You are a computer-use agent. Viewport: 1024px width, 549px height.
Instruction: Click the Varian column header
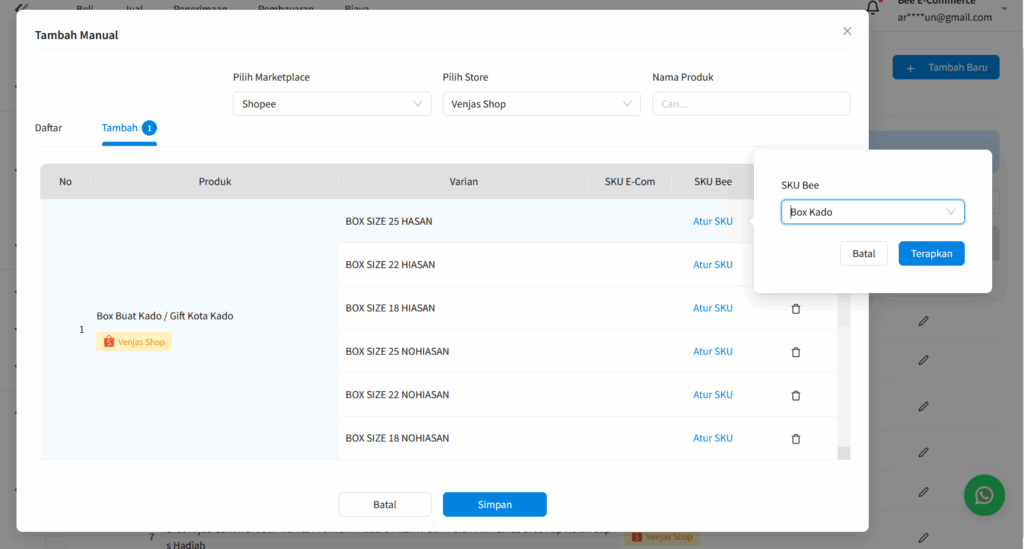[464, 181]
